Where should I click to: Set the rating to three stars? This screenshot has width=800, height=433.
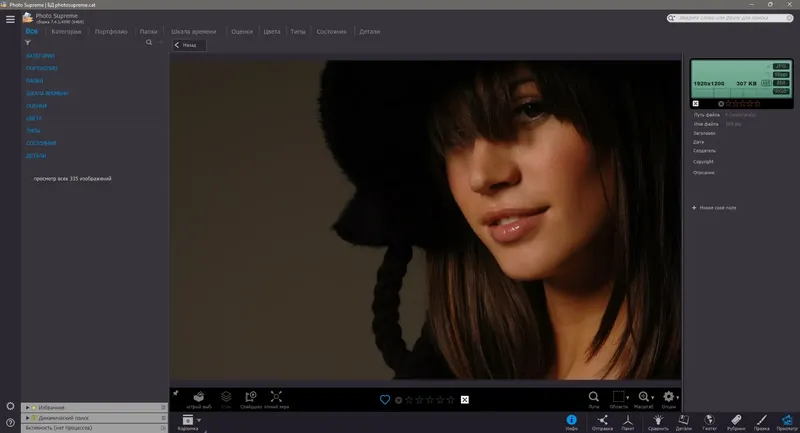430,400
